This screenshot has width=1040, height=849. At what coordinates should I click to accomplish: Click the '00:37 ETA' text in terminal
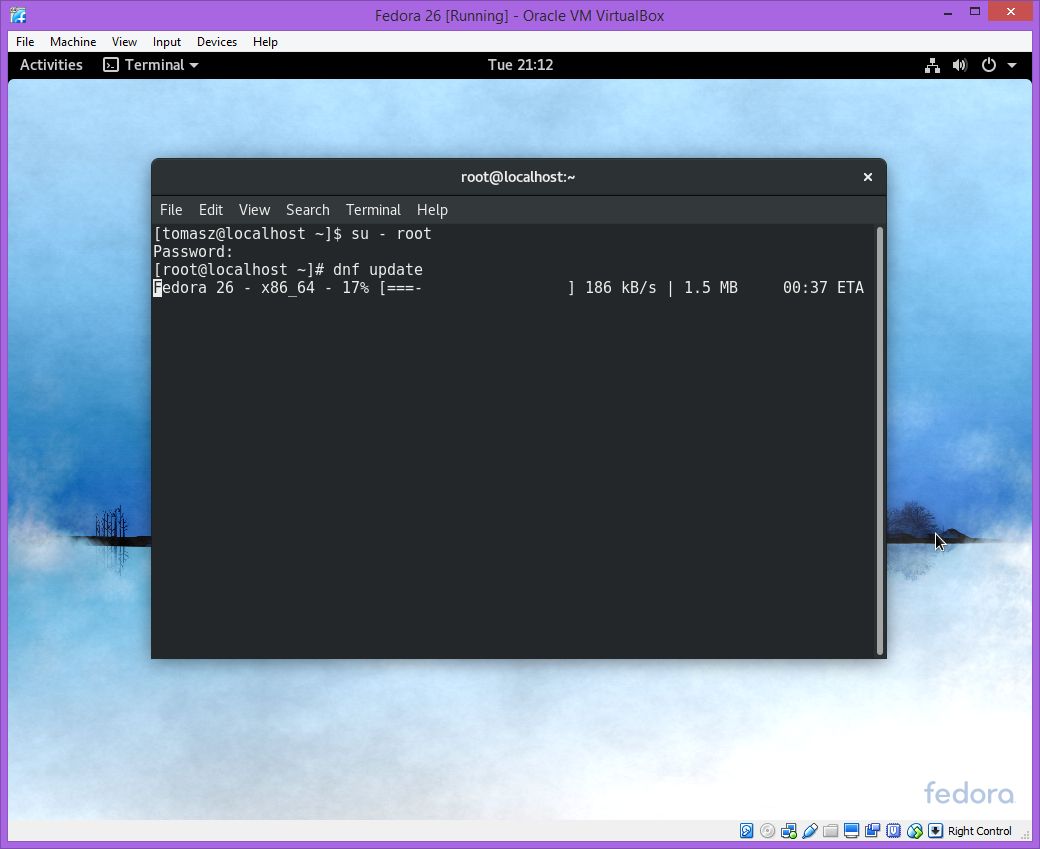[x=823, y=288]
